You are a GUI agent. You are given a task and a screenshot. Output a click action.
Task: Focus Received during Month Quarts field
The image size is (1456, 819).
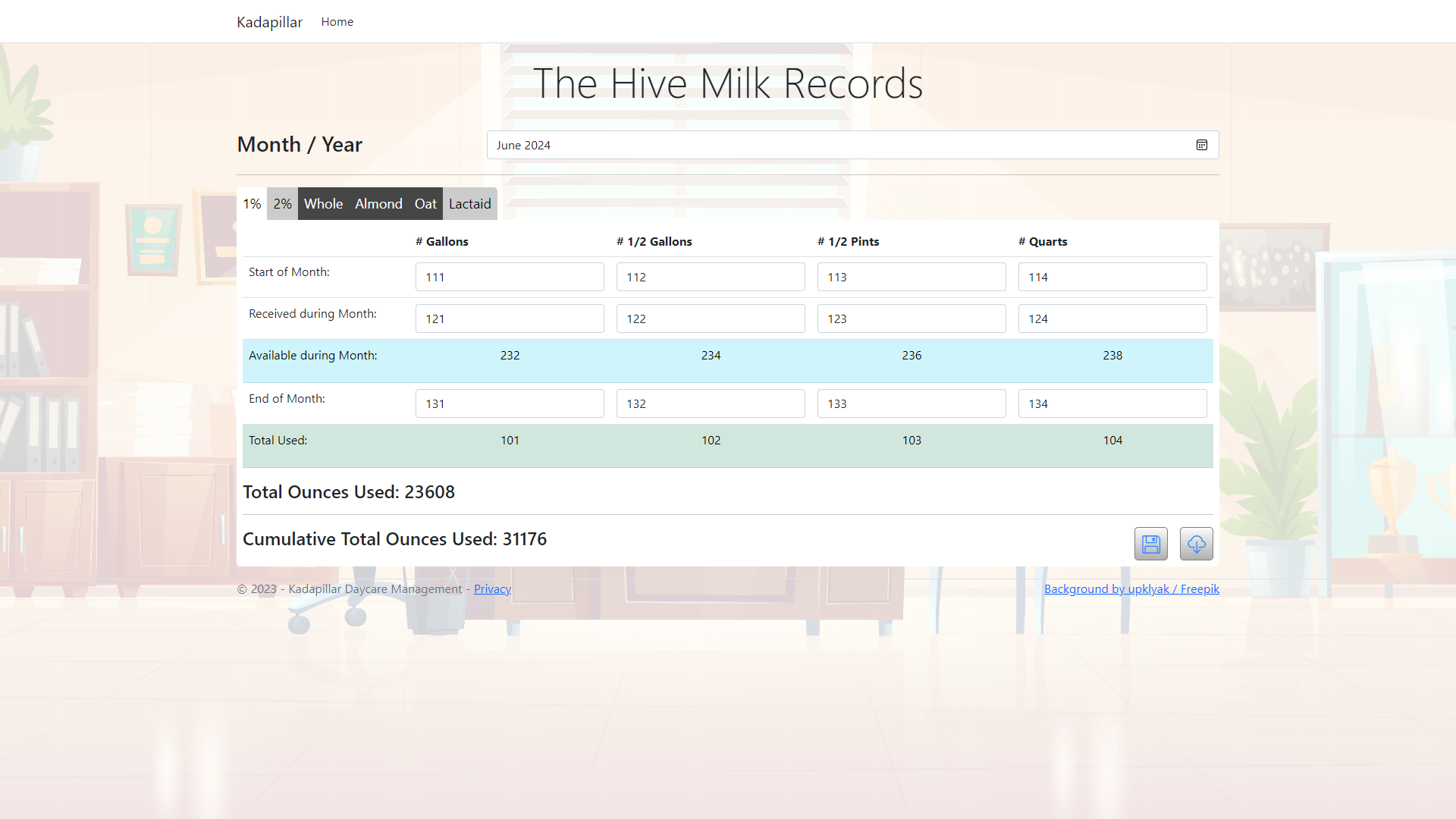1112,318
